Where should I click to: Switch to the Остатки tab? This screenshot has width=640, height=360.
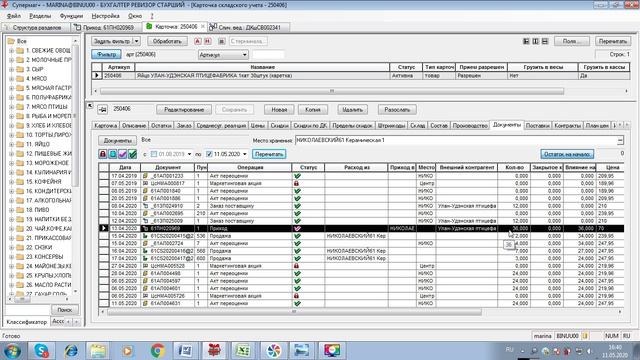pyautogui.click(x=161, y=126)
